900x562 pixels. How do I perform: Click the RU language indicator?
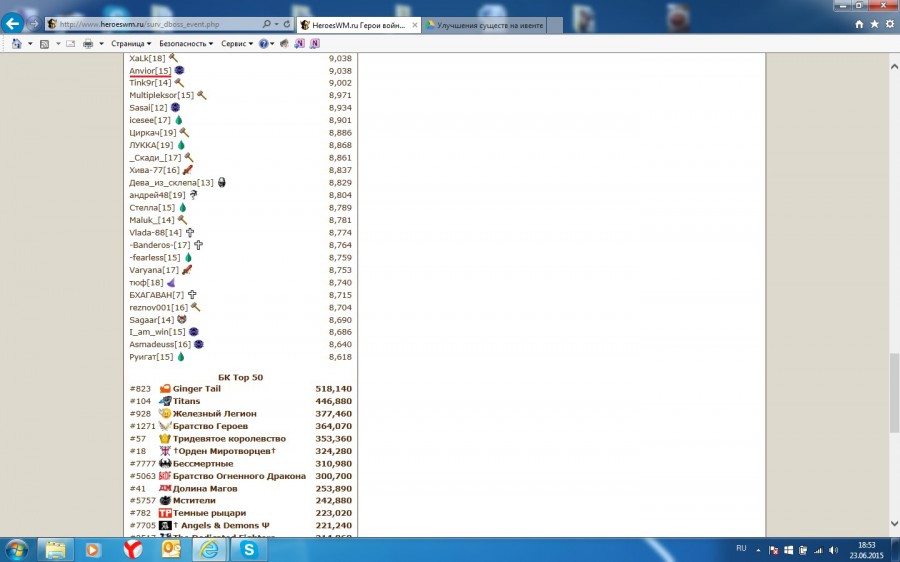[741, 548]
